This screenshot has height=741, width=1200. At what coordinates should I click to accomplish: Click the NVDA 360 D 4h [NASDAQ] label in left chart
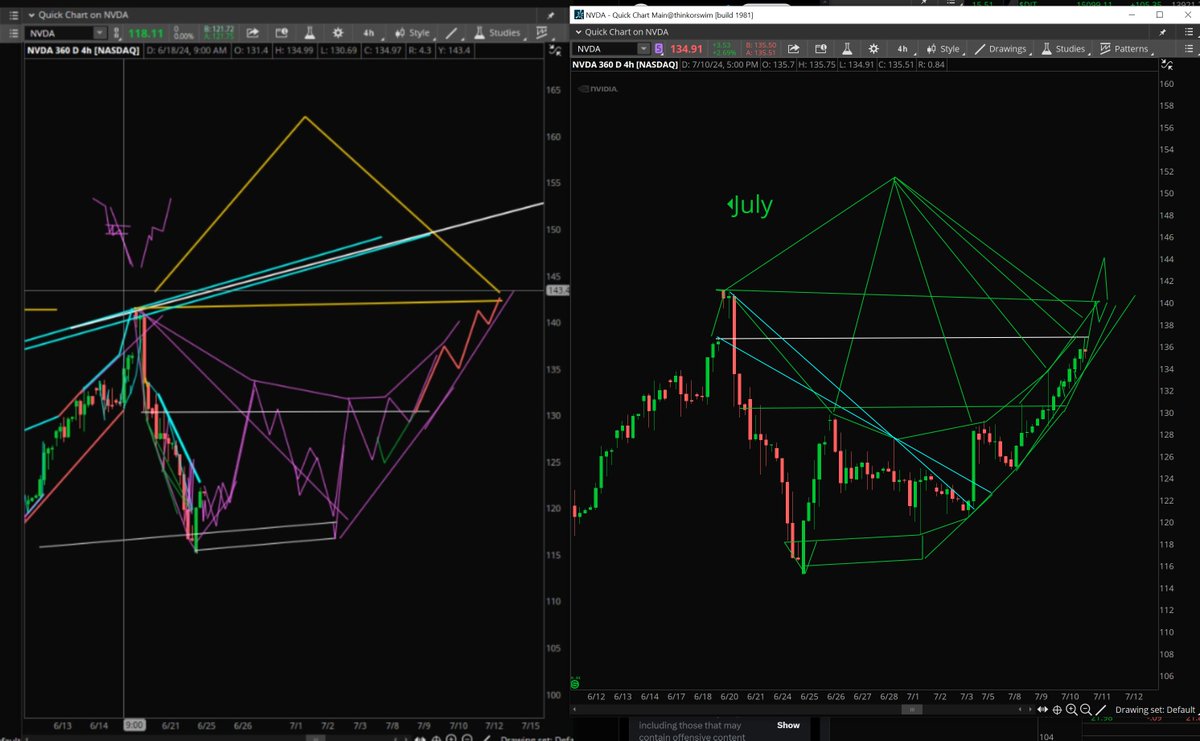click(82, 50)
